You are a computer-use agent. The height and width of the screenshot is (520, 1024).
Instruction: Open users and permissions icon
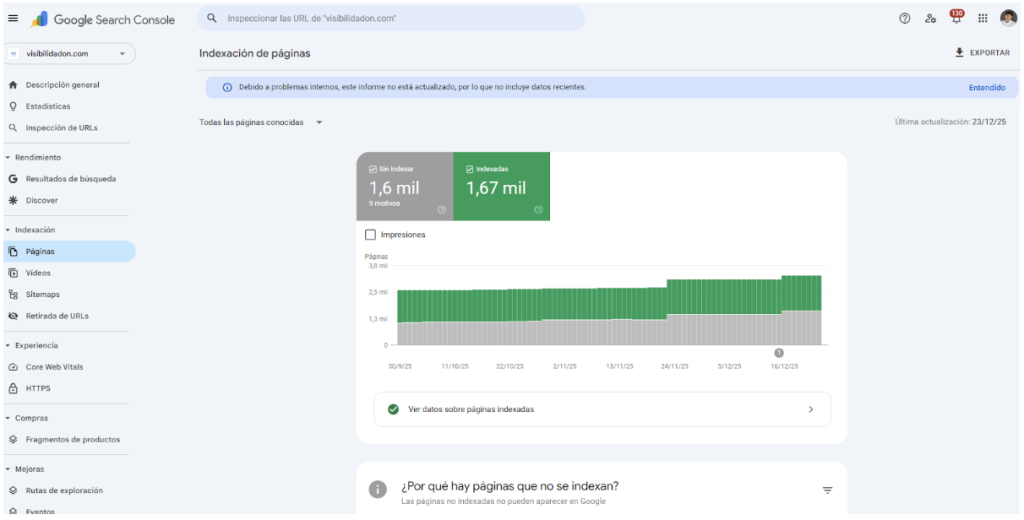pyautogui.click(x=930, y=18)
